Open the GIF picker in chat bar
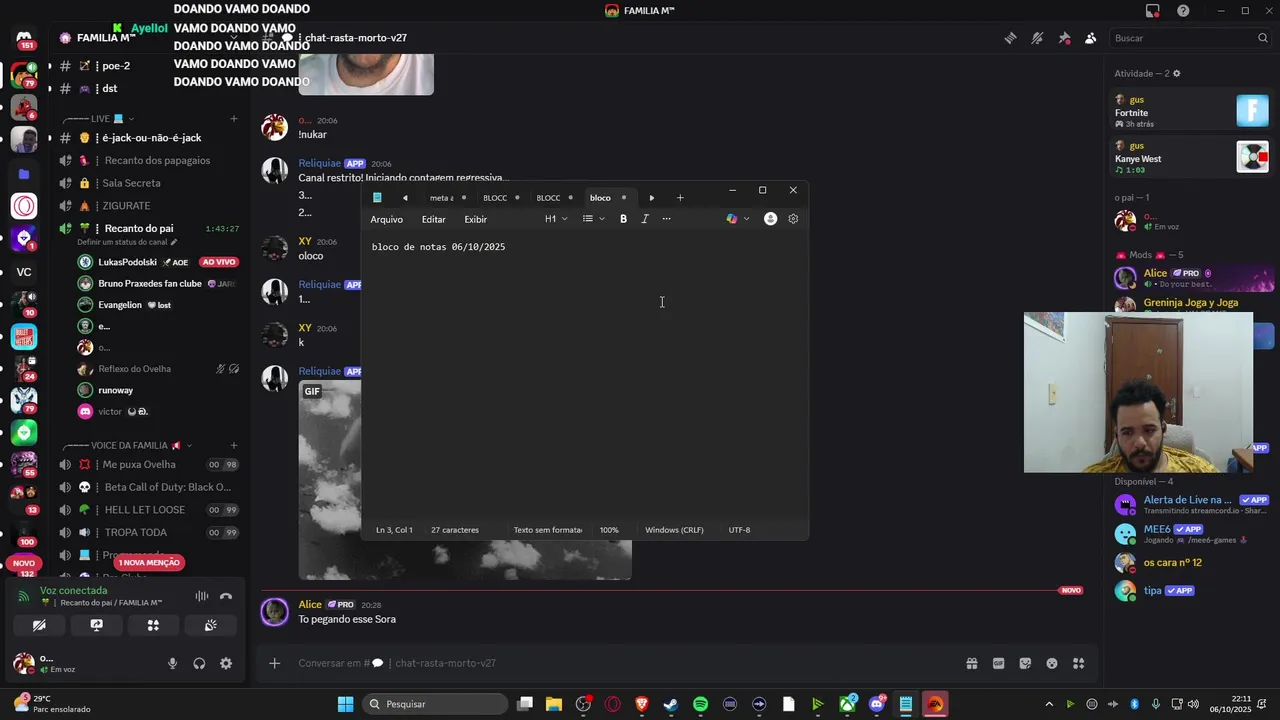 point(998,663)
